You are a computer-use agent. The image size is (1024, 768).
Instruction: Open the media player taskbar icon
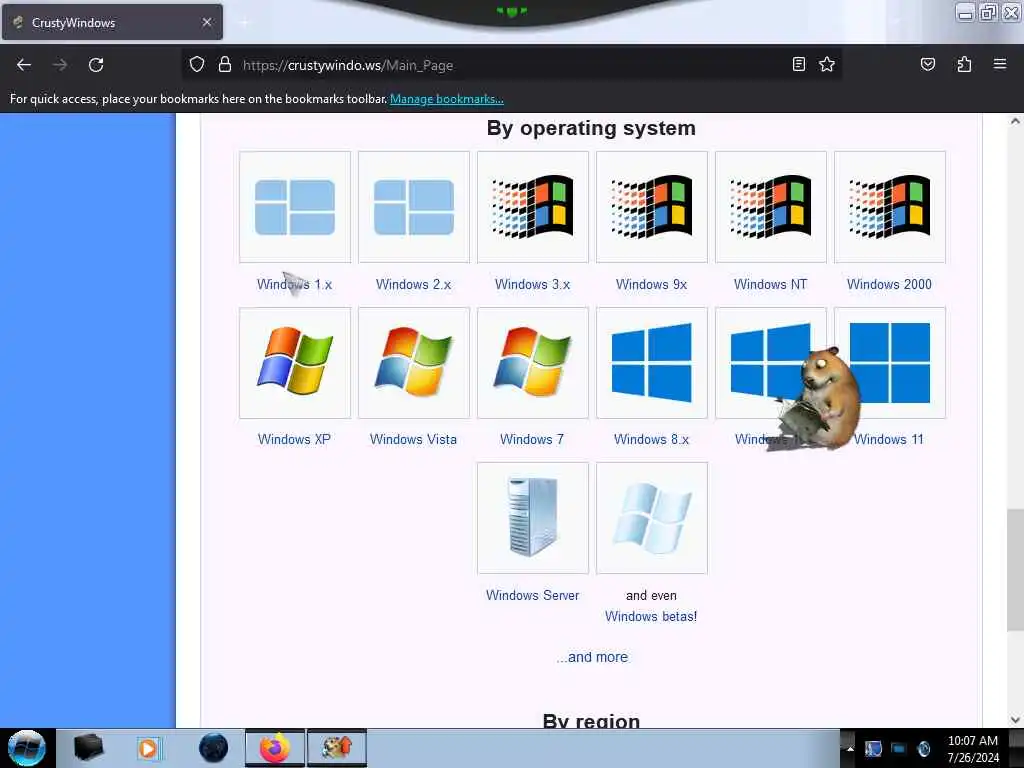[x=149, y=748]
